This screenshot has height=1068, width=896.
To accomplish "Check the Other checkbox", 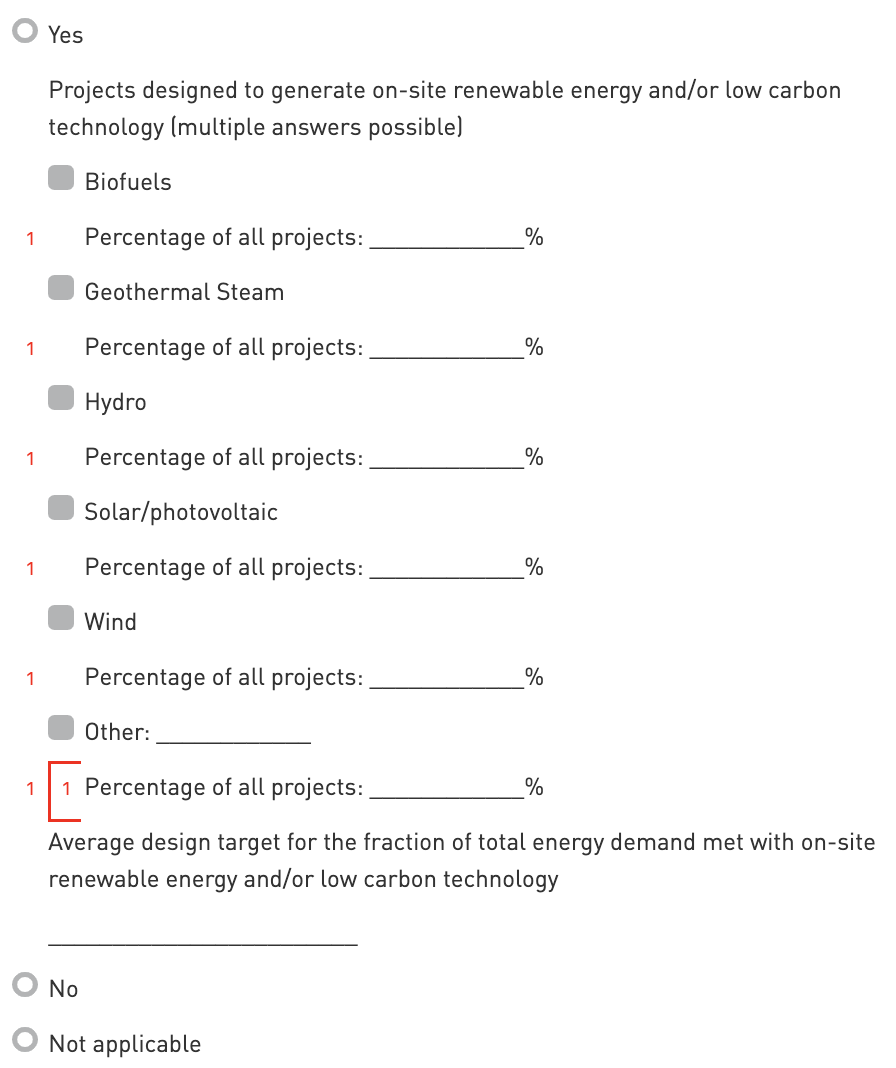I will (61, 729).
